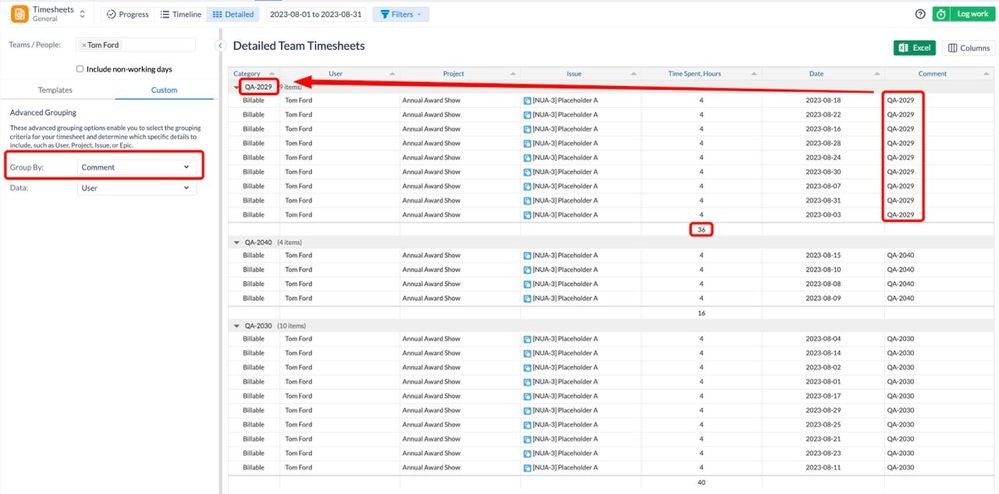Image resolution: width=999 pixels, height=494 pixels.
Task: Click Tom Ford in the 2023-08-23 row
Action: tap(298, 453)
